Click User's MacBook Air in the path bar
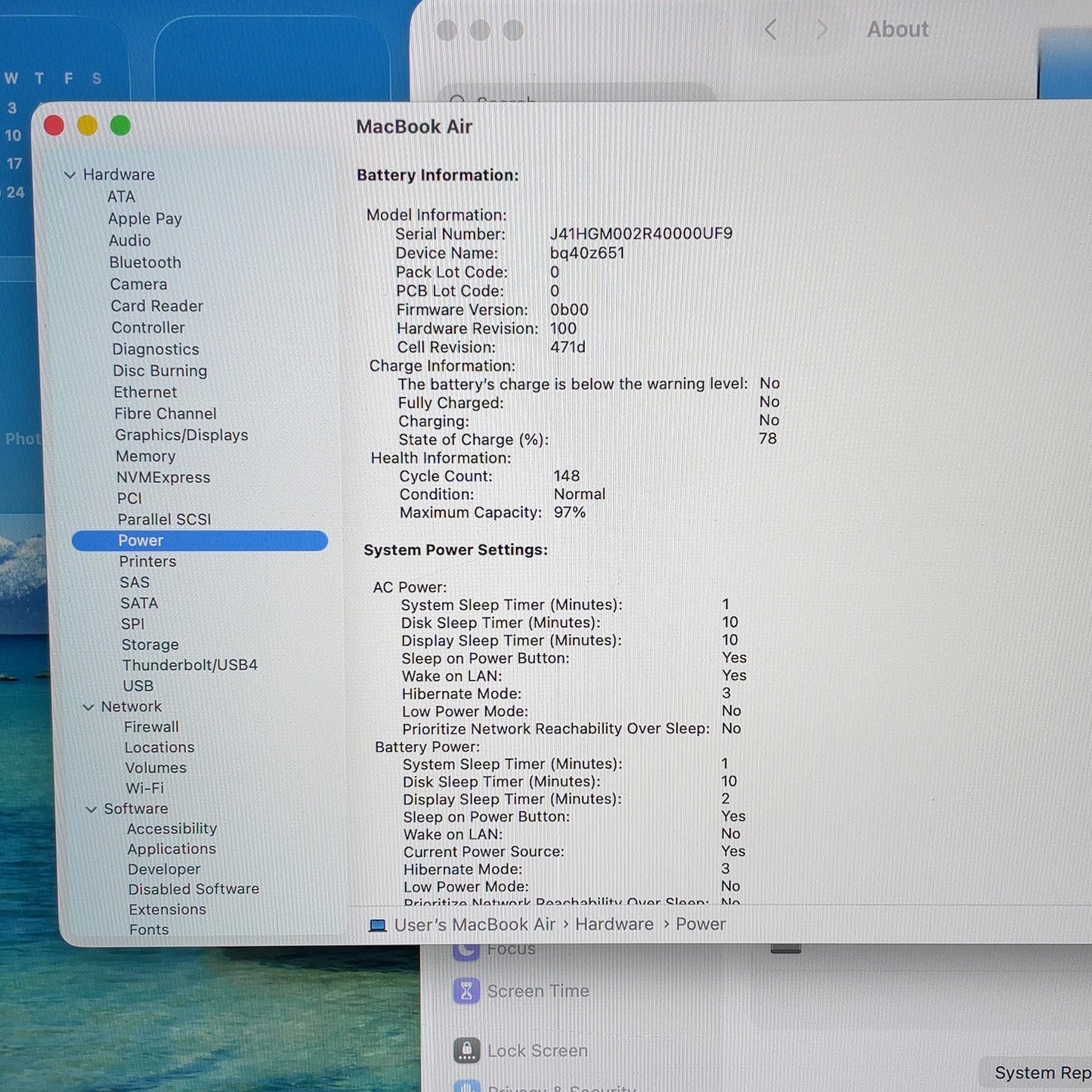Viewport: 1092px width, 1092px height. 475,925
